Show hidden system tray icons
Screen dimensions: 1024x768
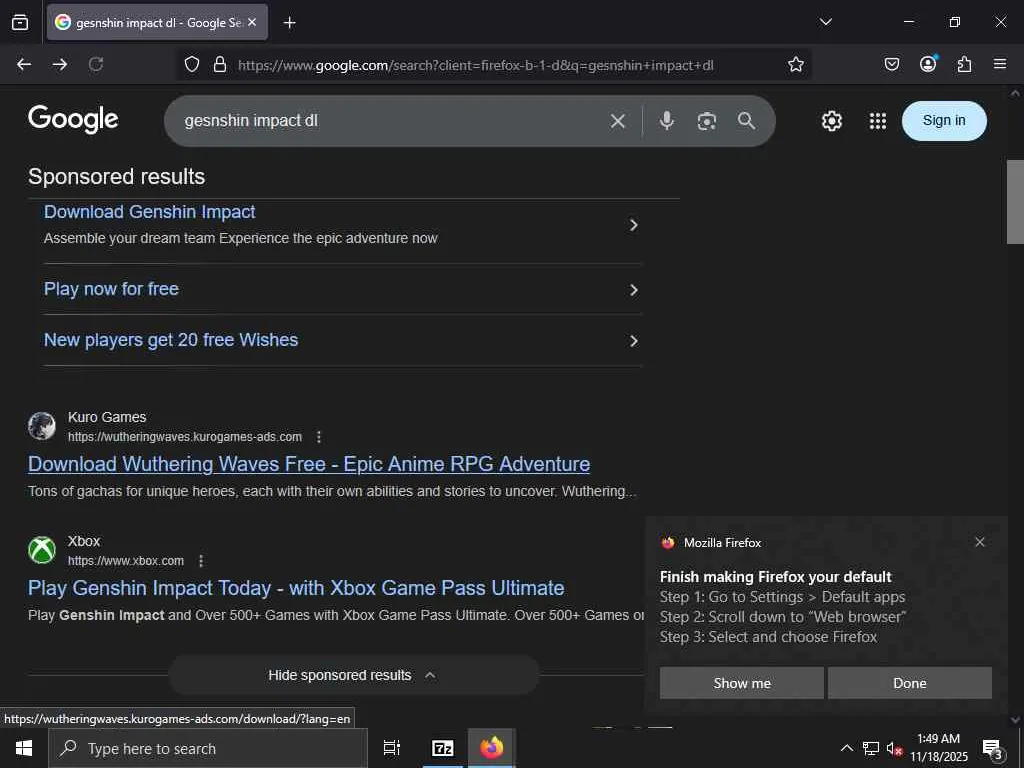(846, 748)
